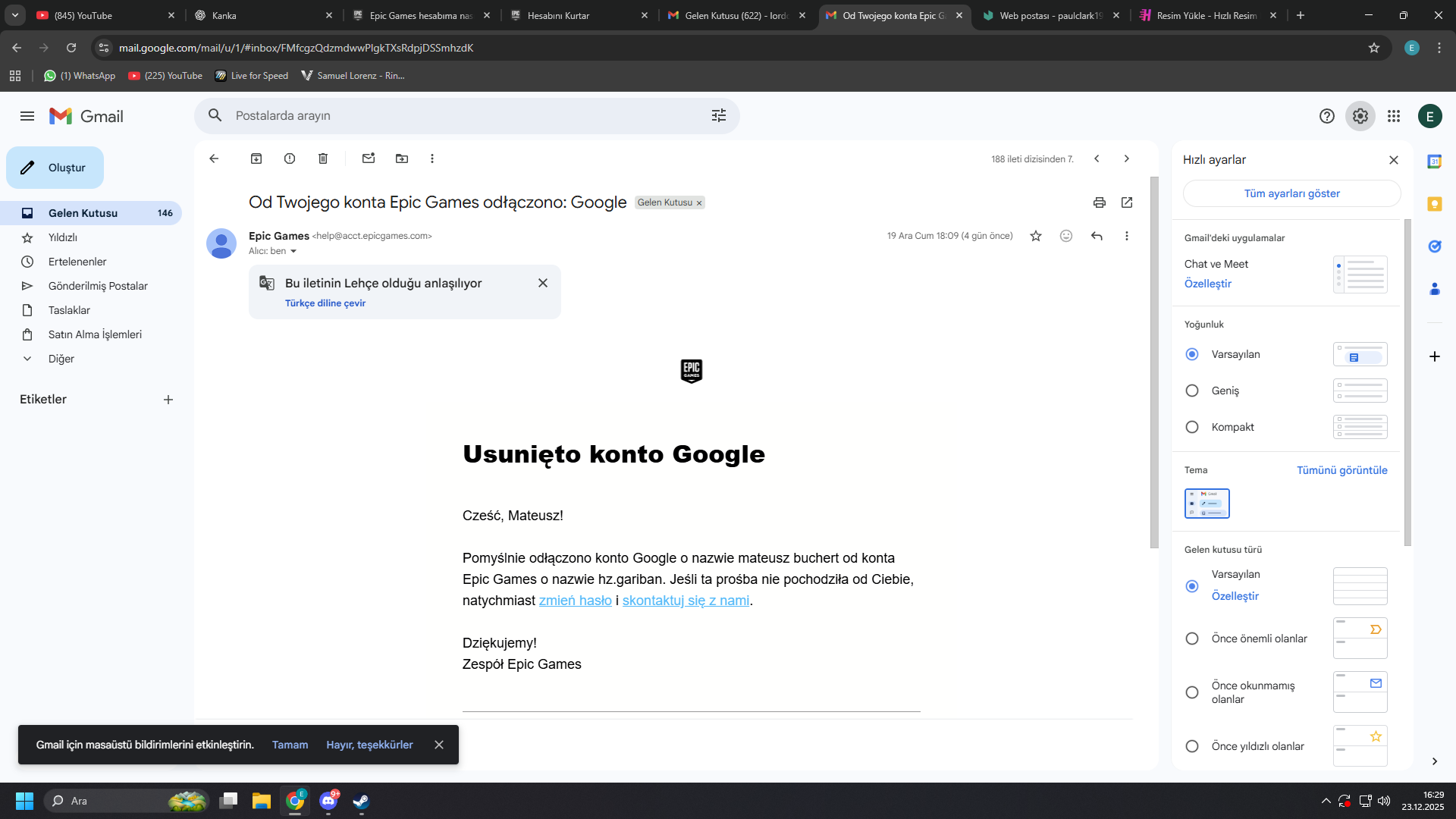
Task: Switch to Hesabını Kurtar tab
Action: pyautogui.click(x=579, y=15)
